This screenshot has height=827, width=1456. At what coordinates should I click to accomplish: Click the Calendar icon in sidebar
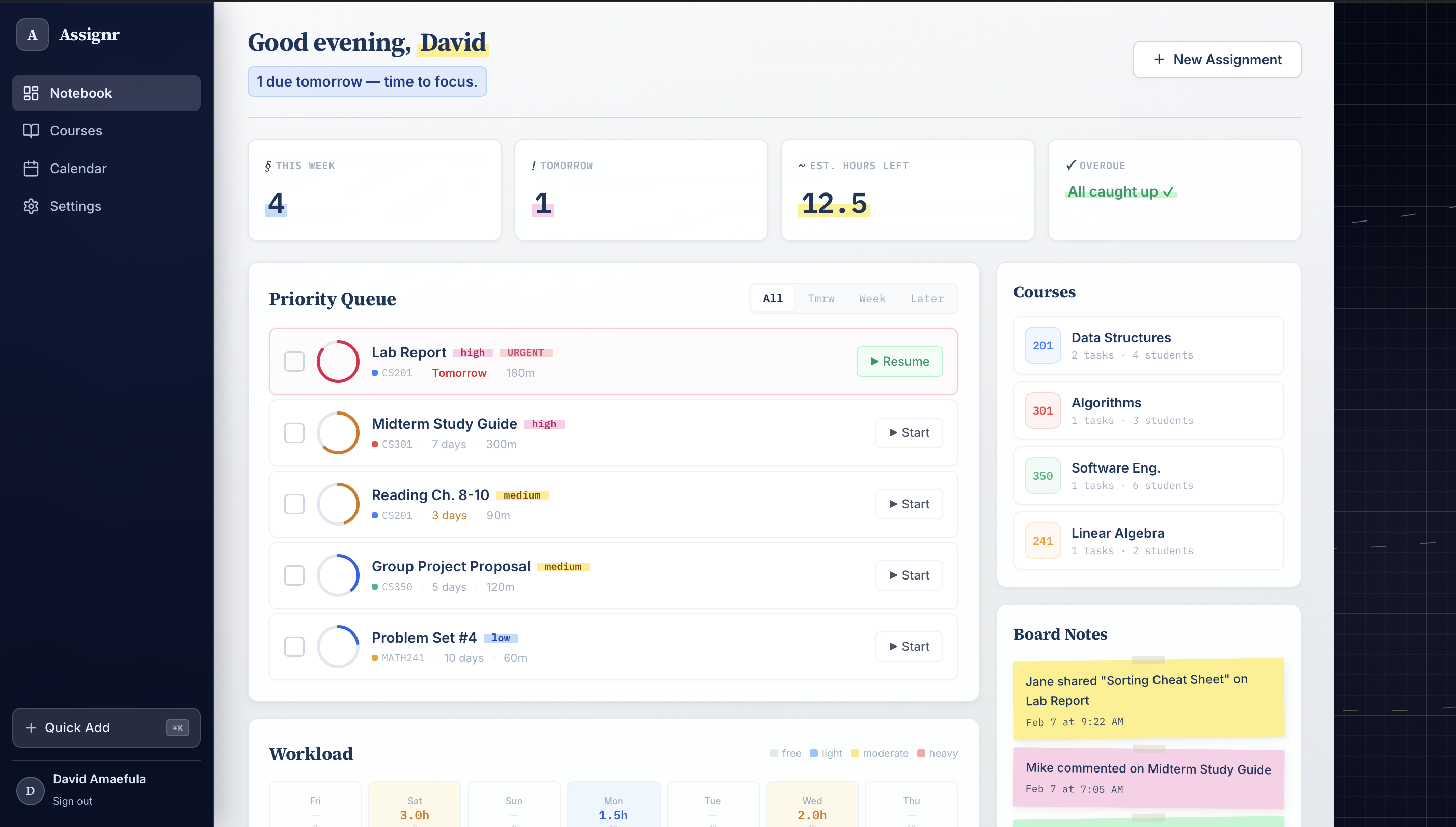click(31, 169)
